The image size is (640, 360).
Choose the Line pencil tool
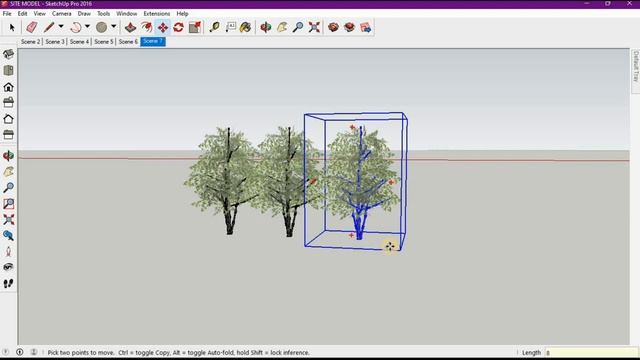49,27
